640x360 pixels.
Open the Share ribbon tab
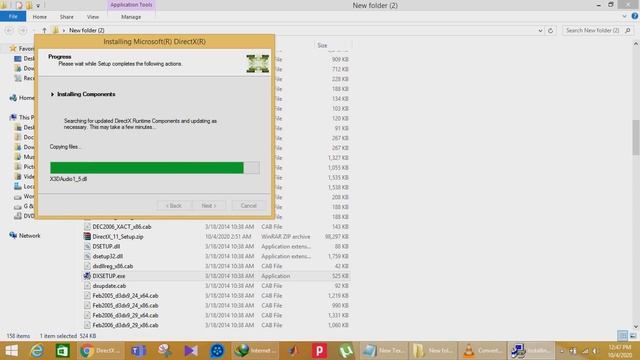67,17
